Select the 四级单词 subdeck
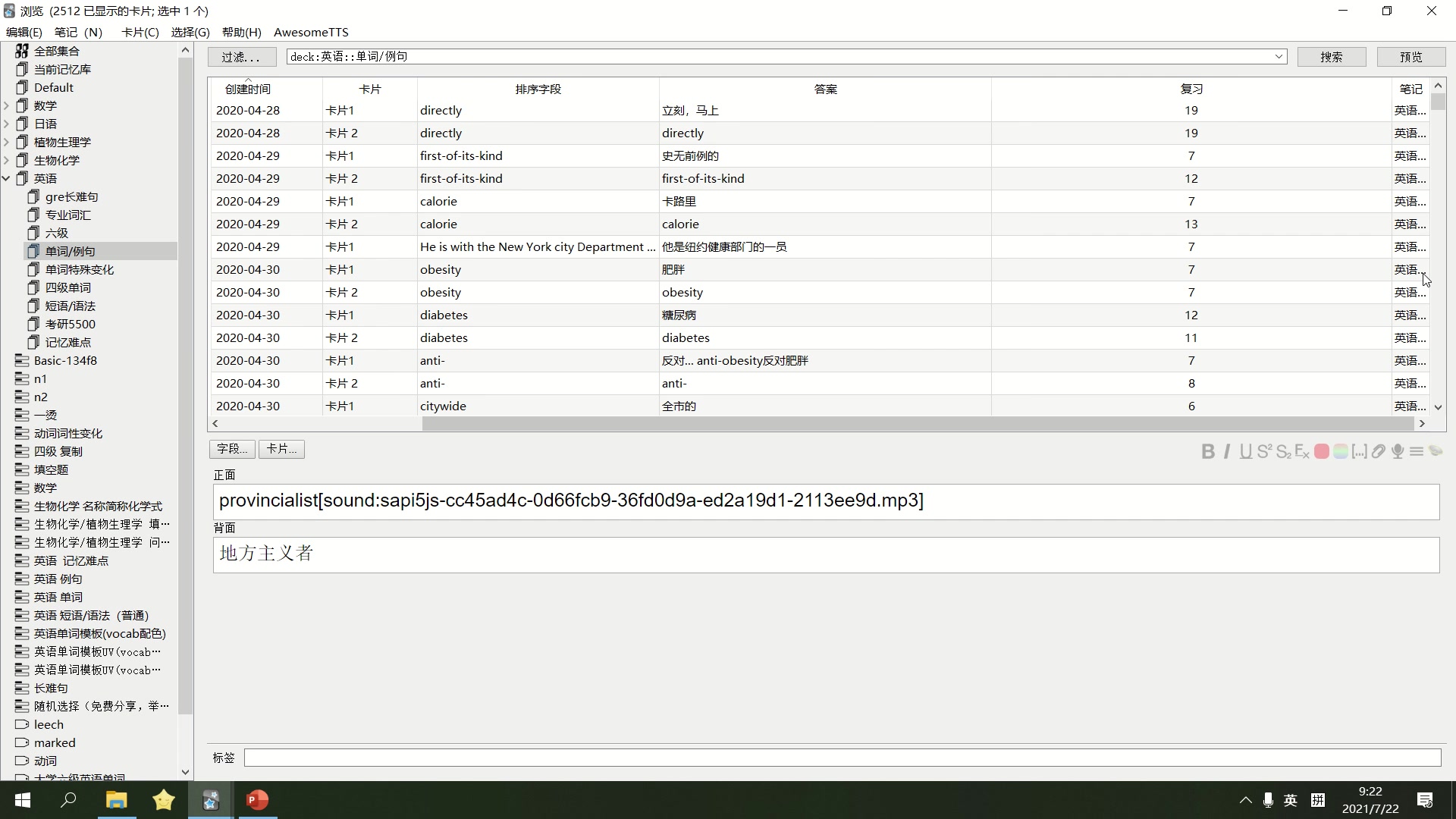Viewport: 1456px width, 819px height. click(x=67, y=287)
